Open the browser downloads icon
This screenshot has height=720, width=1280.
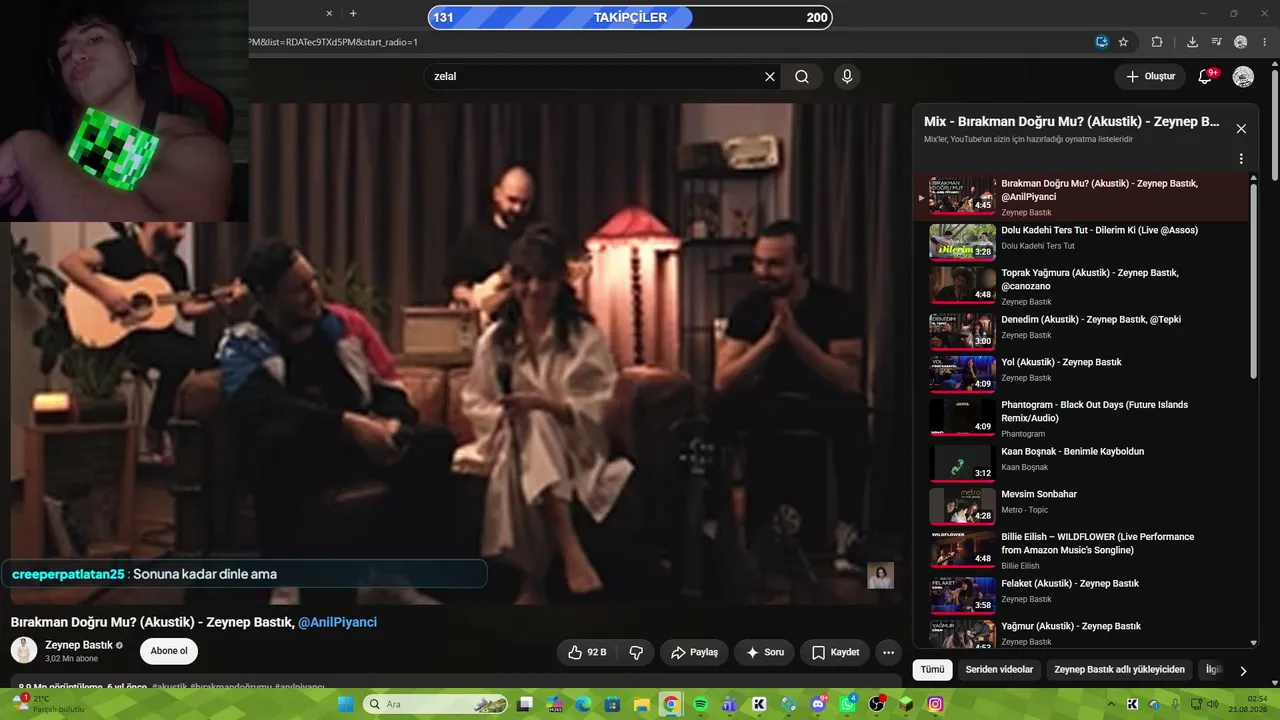click(1192, 42)
